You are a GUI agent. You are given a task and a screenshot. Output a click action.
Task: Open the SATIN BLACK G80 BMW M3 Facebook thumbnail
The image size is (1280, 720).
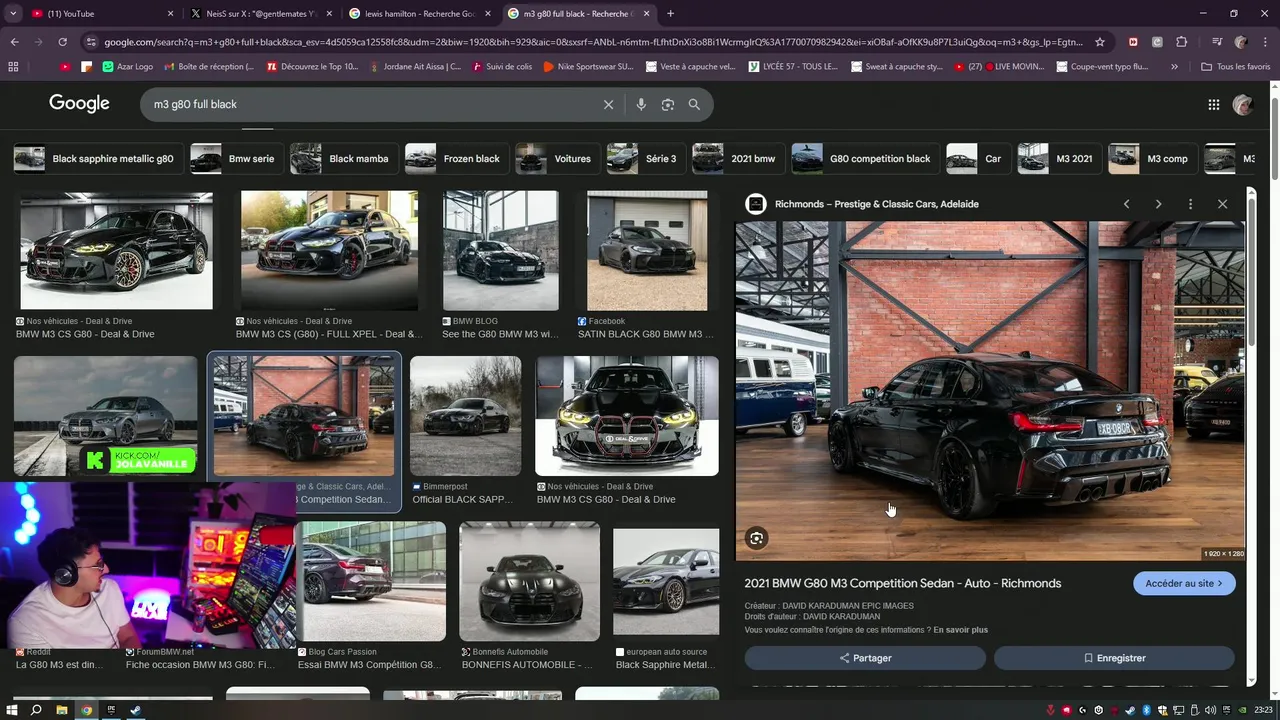pyautogui.click(x=646, y=250)
